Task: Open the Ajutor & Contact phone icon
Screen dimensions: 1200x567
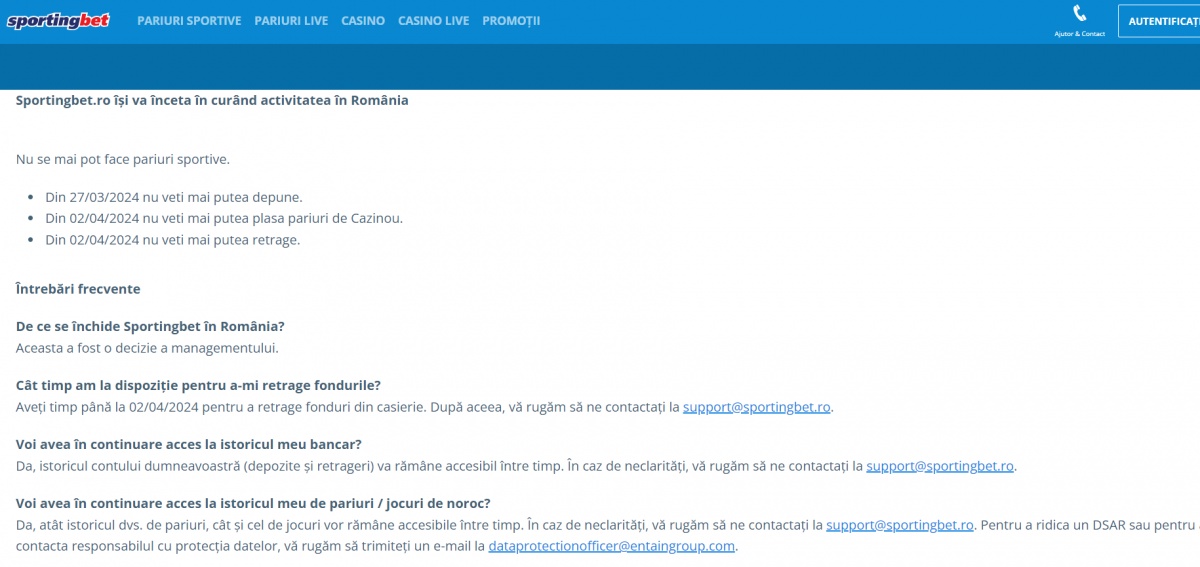Action: (1079, 14)
